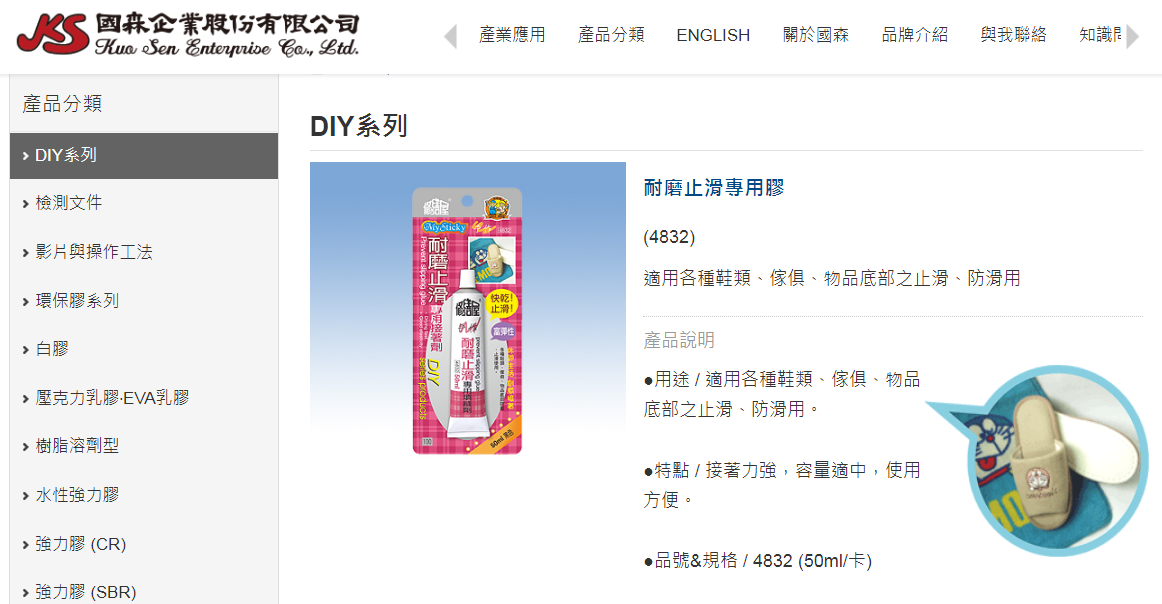Viewport: 1162px width, 604px height.
Task: Open the 白膠 product category
Action: [144, 349]
